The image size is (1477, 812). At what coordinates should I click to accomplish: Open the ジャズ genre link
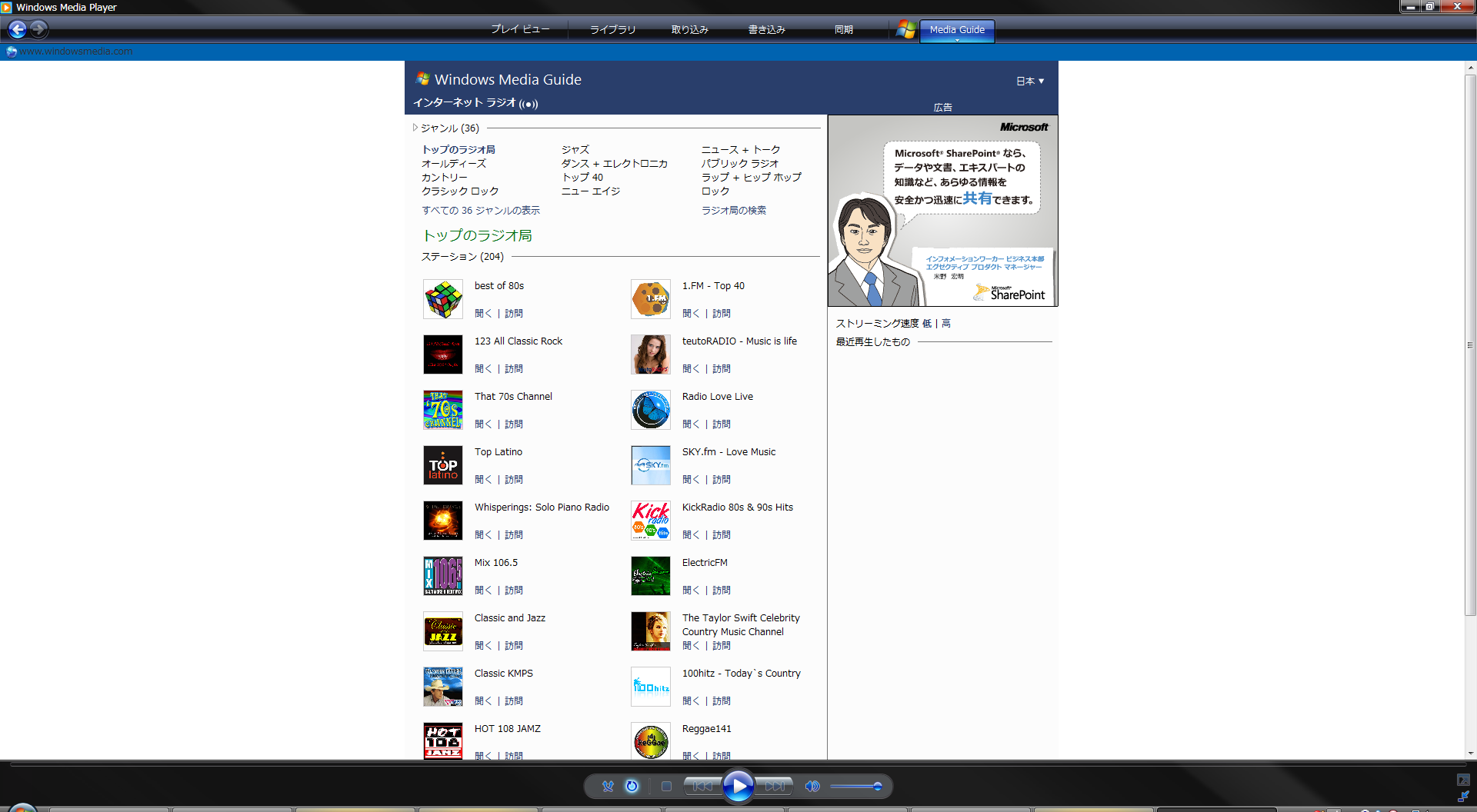click(575, 149)
